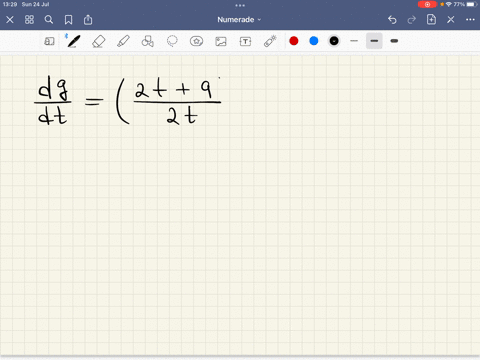Image resolution: width=480 pixels, height=360 pixels.
Task: Select the thinnest stroke width
Action: pos(354,41)
